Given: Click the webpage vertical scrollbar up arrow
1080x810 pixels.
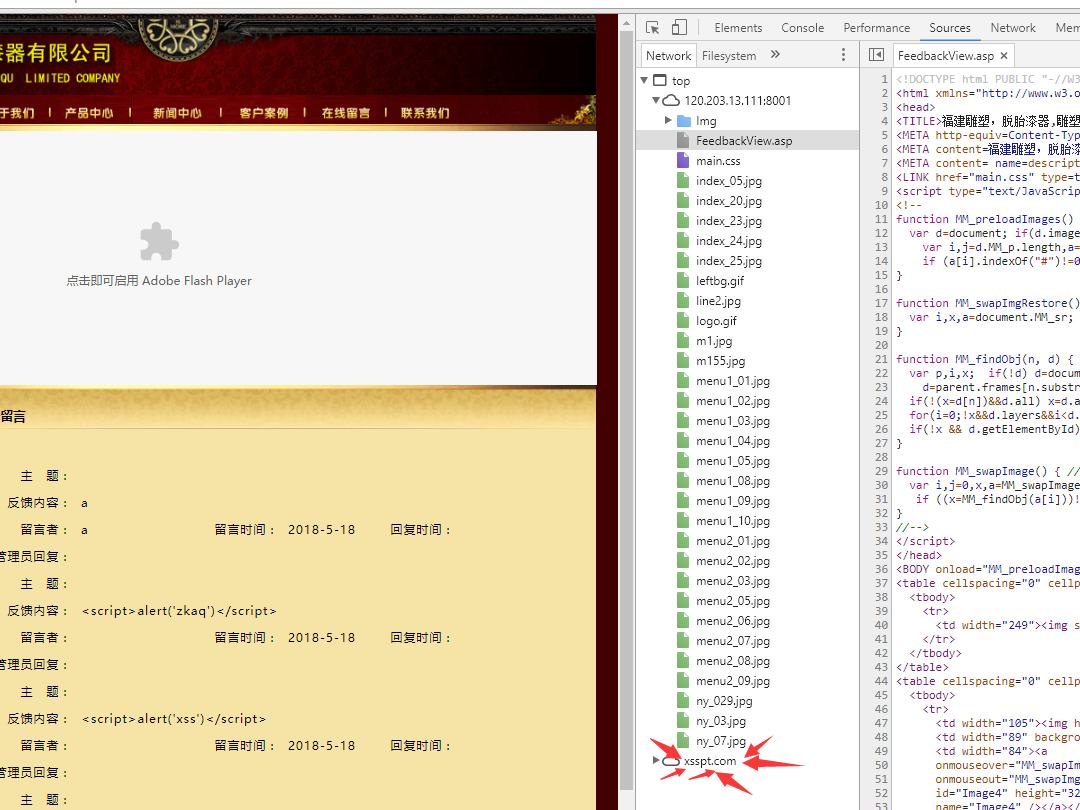Looking at the screenshot, I should coord(627,23).
